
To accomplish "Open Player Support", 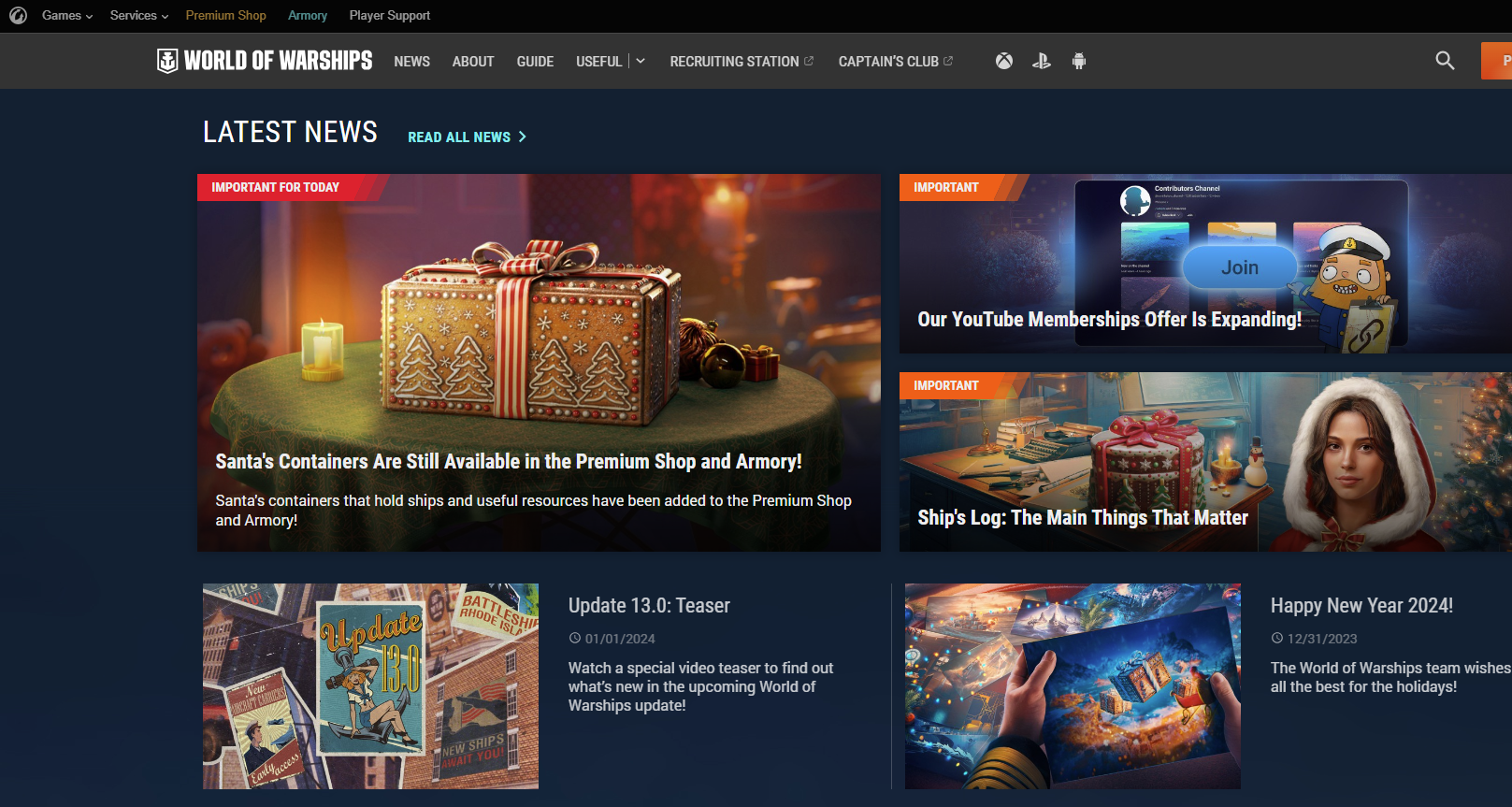I will click(390, 15).
